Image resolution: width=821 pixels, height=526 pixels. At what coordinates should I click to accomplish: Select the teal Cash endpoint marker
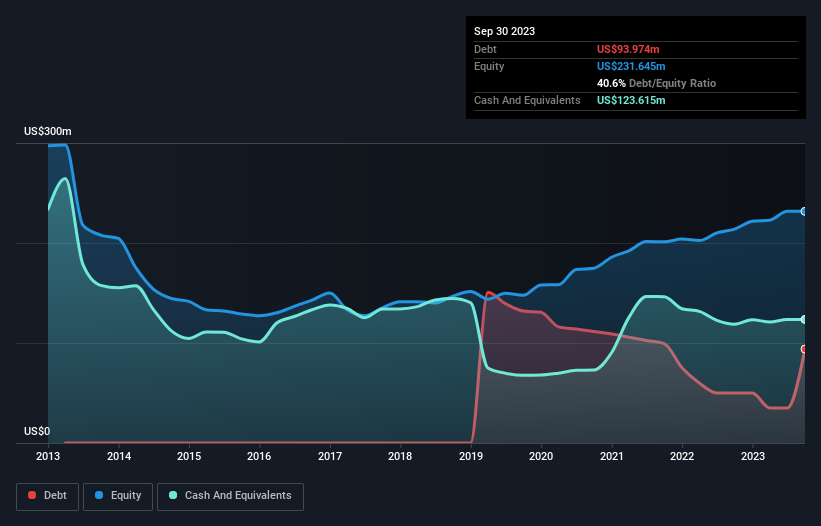tap(804, 319)
